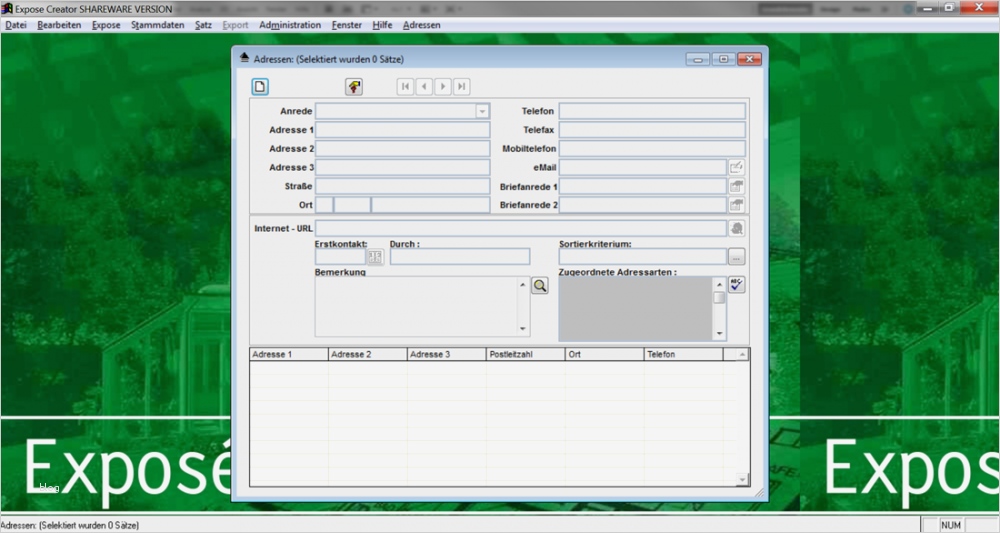This screenshot has width=1000, height=533.
Task: Click the Erstkontakt date field
Action: pos(341,256)
